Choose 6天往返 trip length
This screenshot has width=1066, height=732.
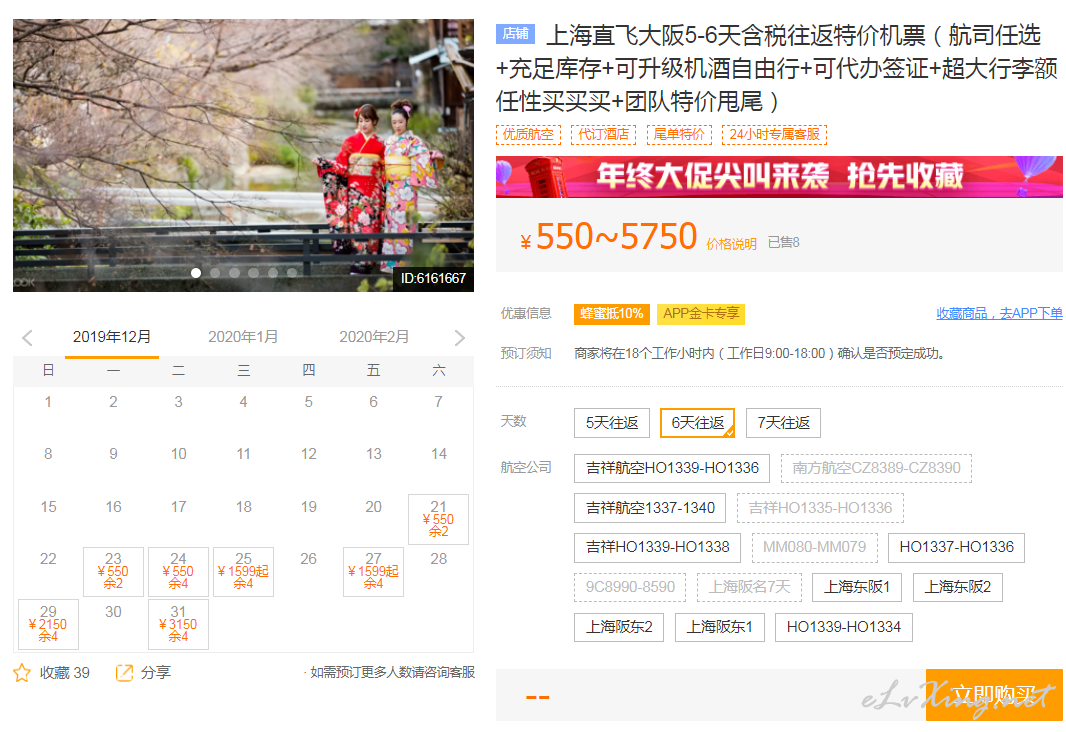[698, 423]
